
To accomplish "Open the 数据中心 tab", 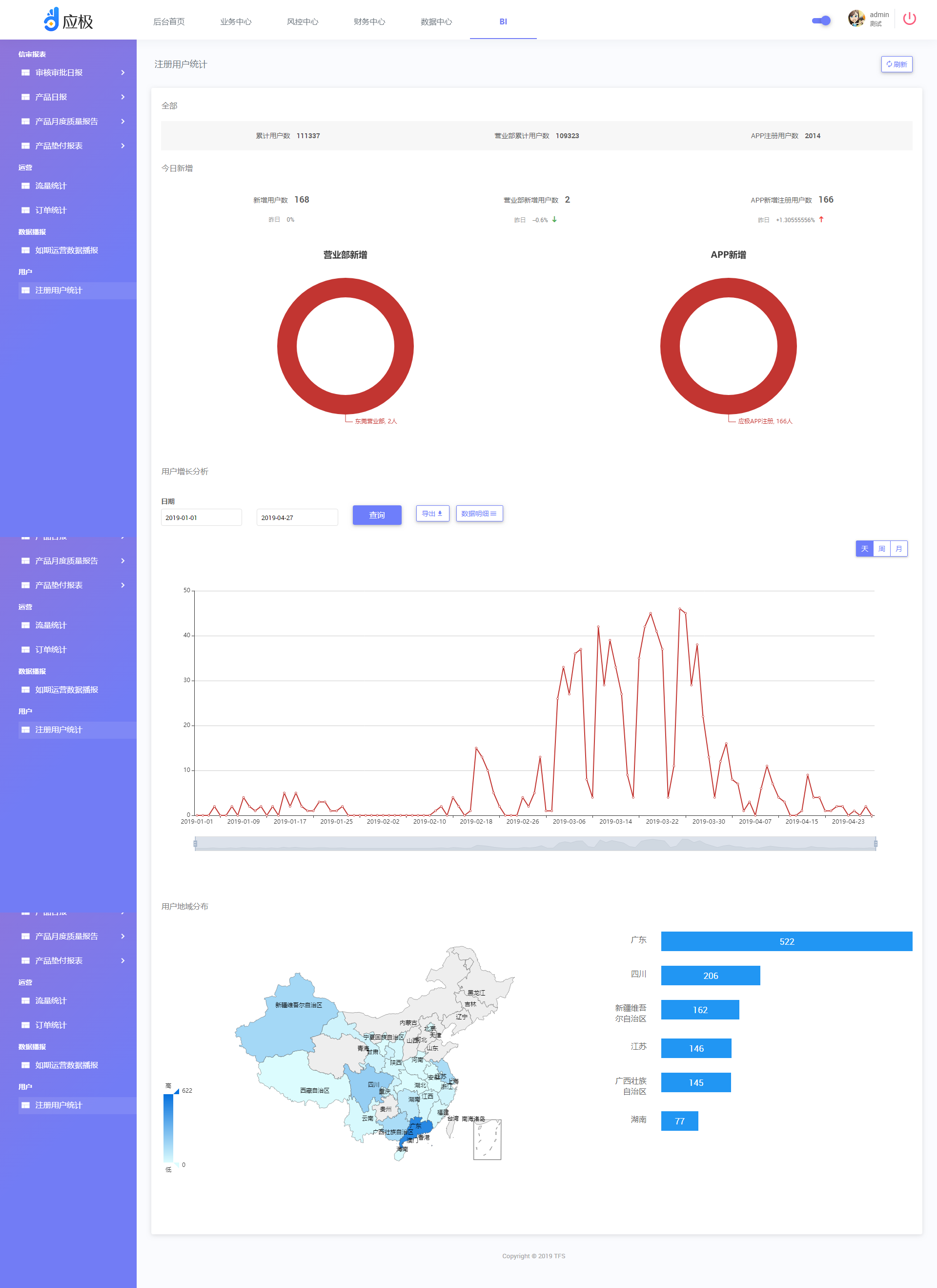I will 436,21.
